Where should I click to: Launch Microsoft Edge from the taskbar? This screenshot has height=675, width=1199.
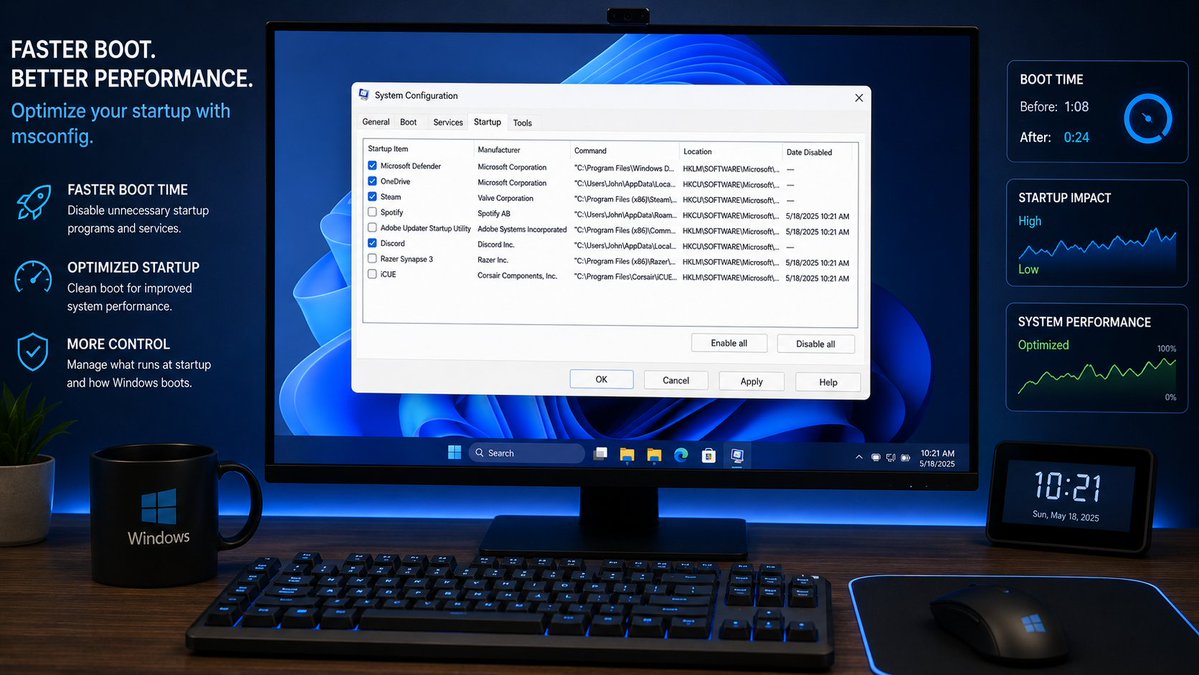pos(681,455)
